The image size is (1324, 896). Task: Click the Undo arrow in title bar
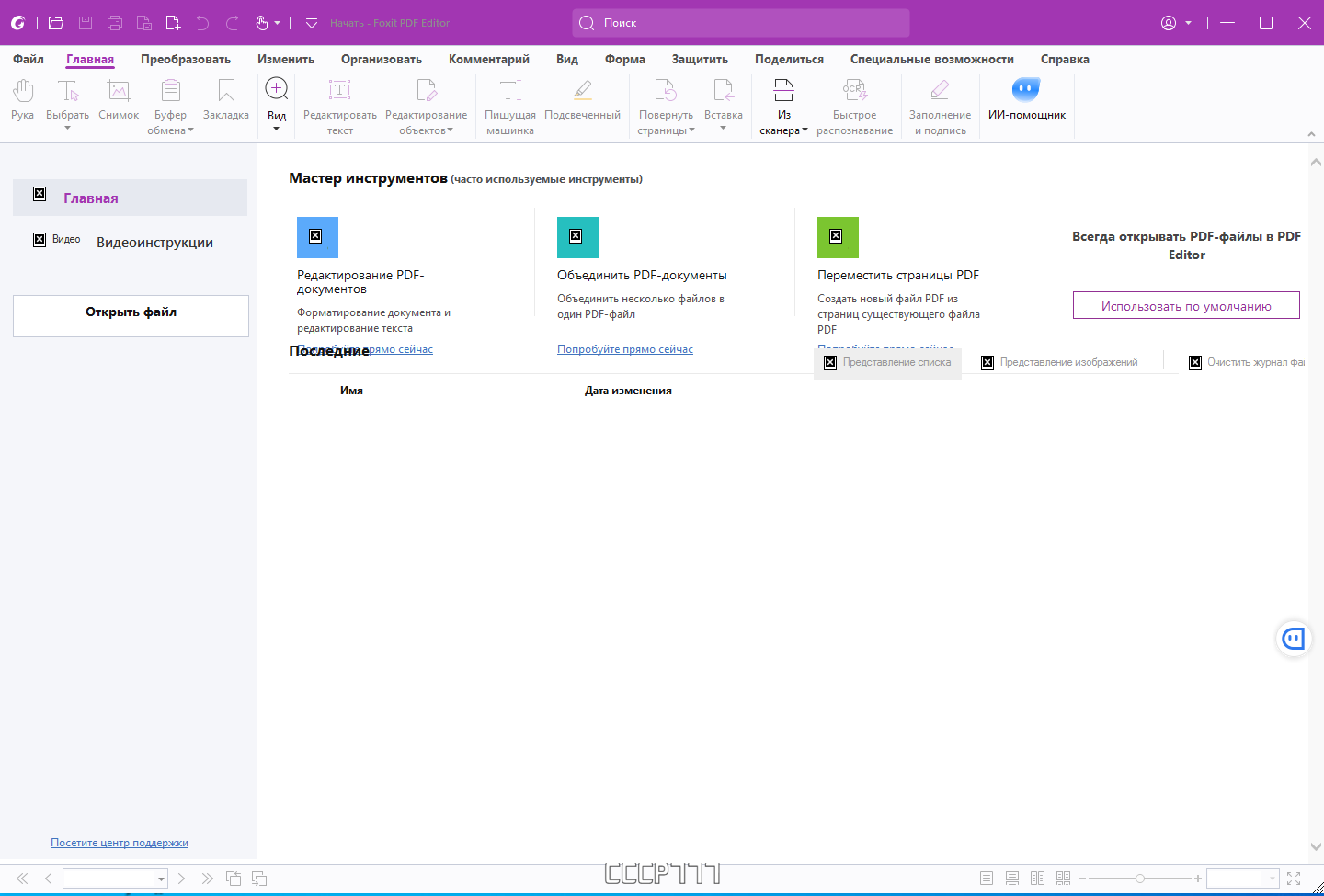click(x=202, y=23)
